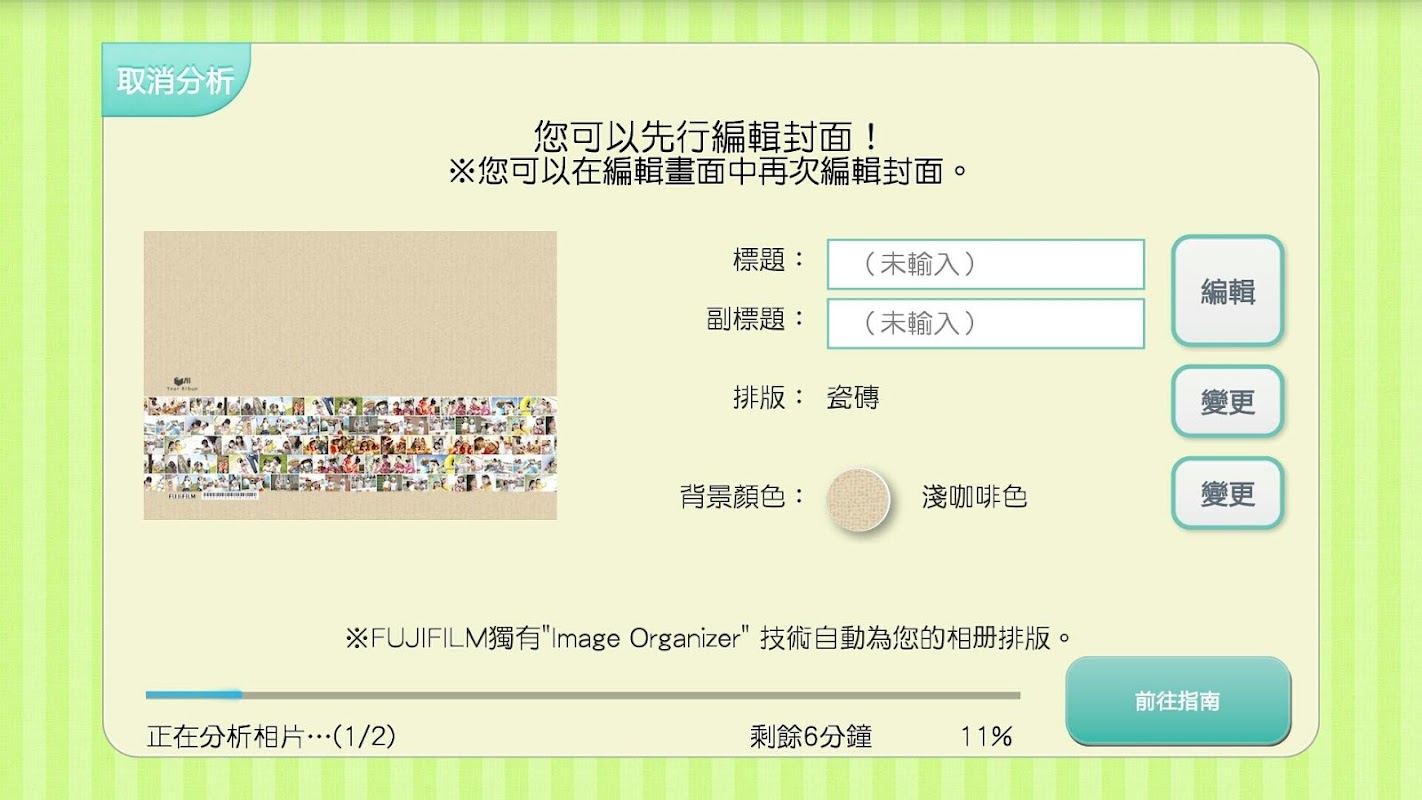Click the 瓷磚 layout name
This screenshot has height=800, width=1422.
(x=853, y=398)
